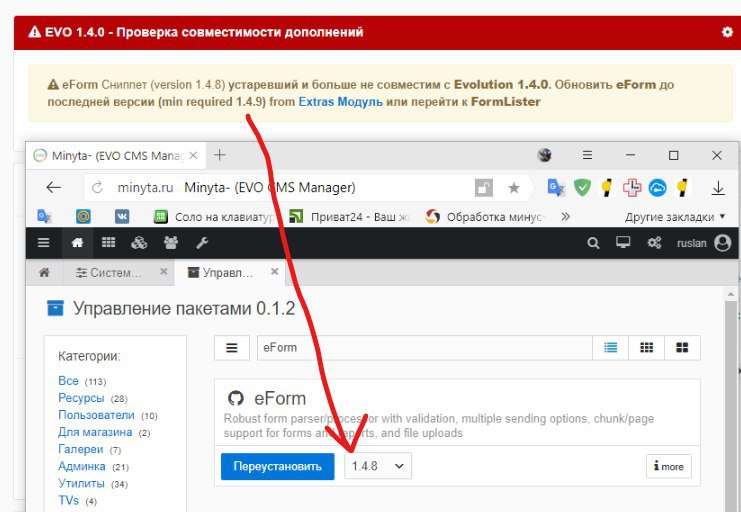Open the Приват24 bookmark

[350, 217]
